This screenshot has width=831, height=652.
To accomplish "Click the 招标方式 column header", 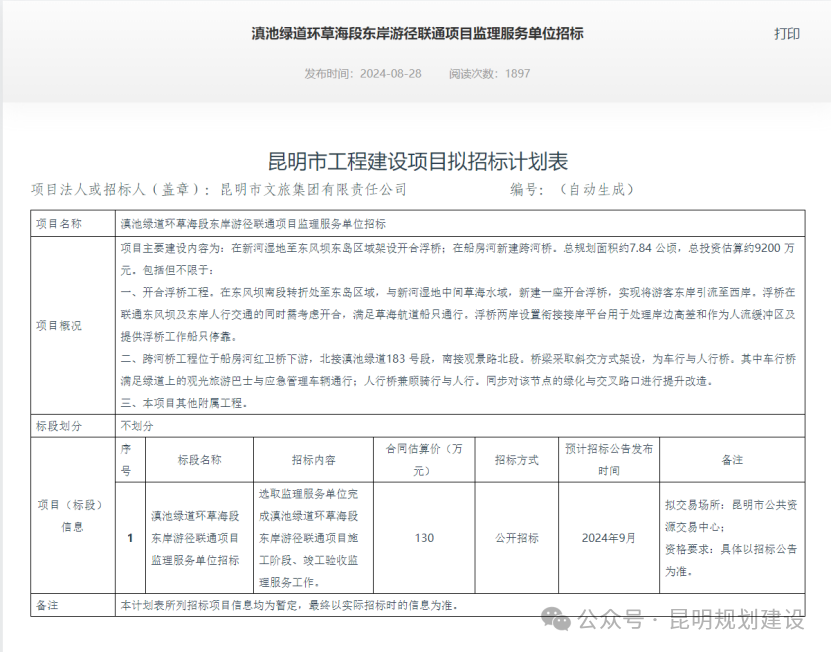I will tap(516, 460).
